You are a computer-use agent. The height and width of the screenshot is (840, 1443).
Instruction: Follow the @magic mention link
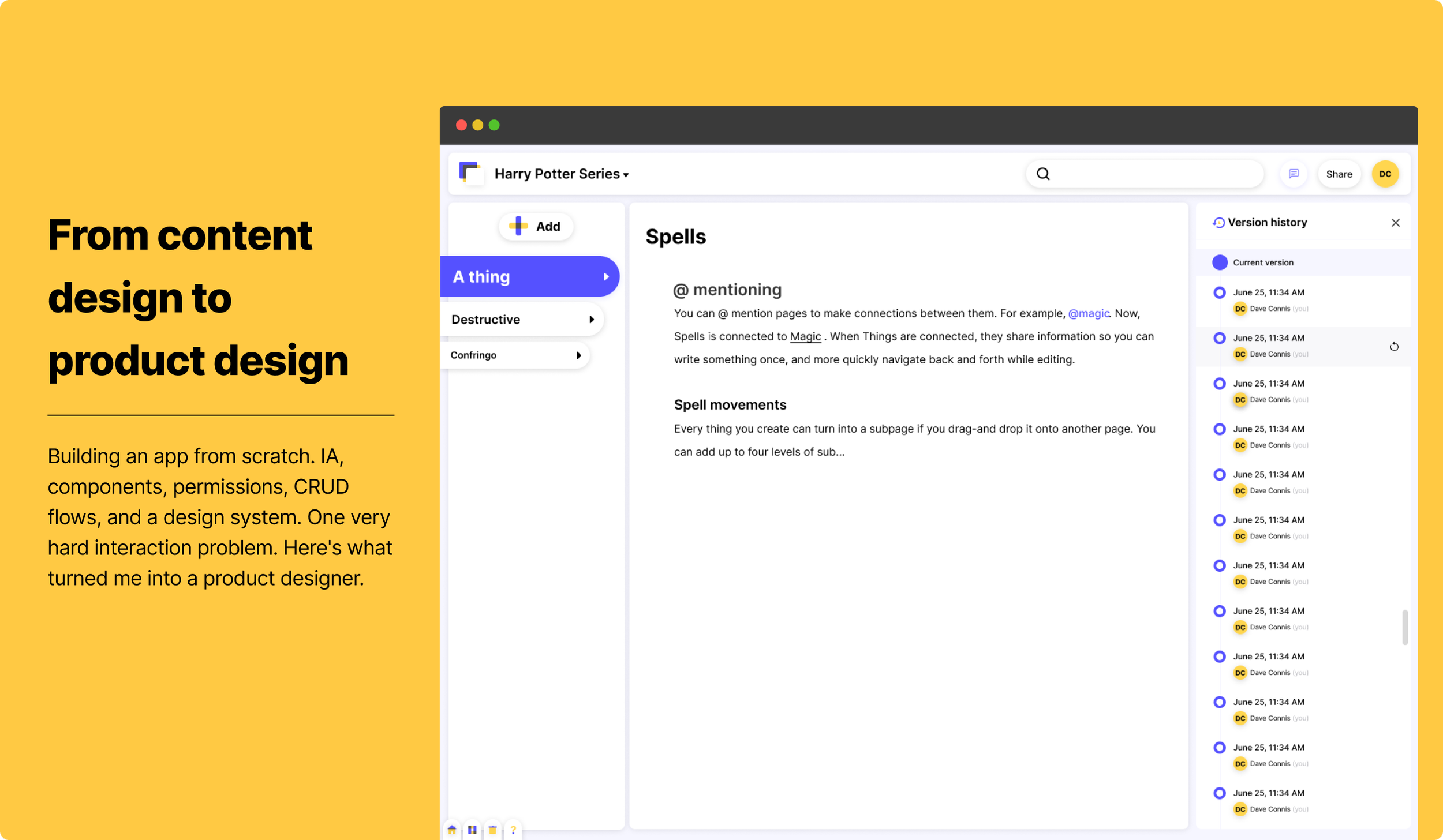click(1088, 313)
